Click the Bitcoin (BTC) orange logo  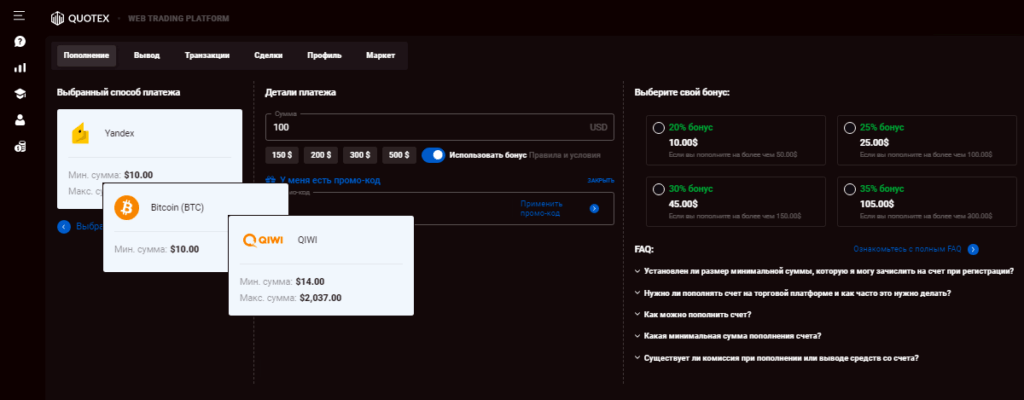pos(126,208)
